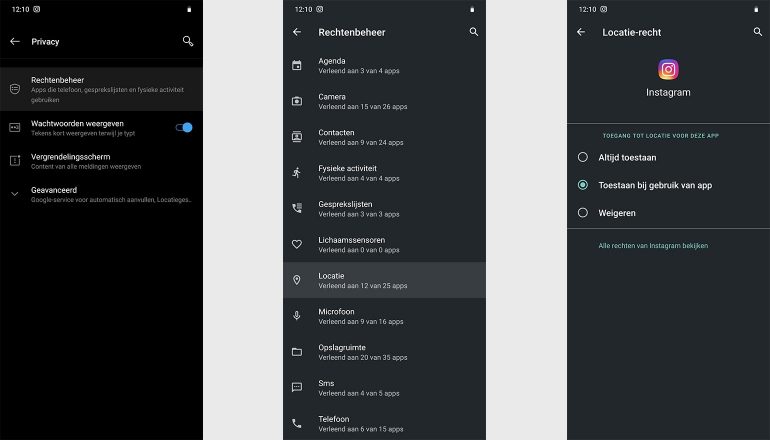Viewport: 770px width, 440px height.
Task: Tap the Camera permission icon
Action: click(297, 101)
